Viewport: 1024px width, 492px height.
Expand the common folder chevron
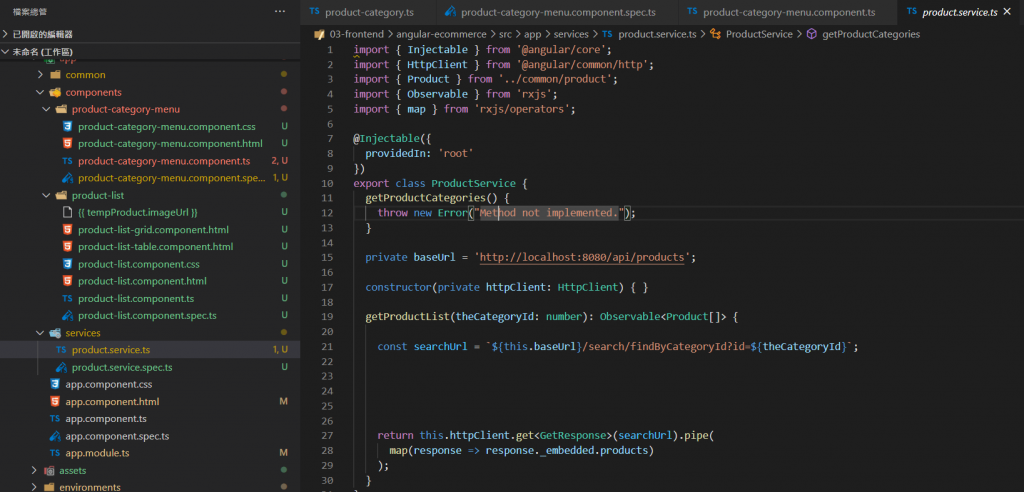[40, 75]
